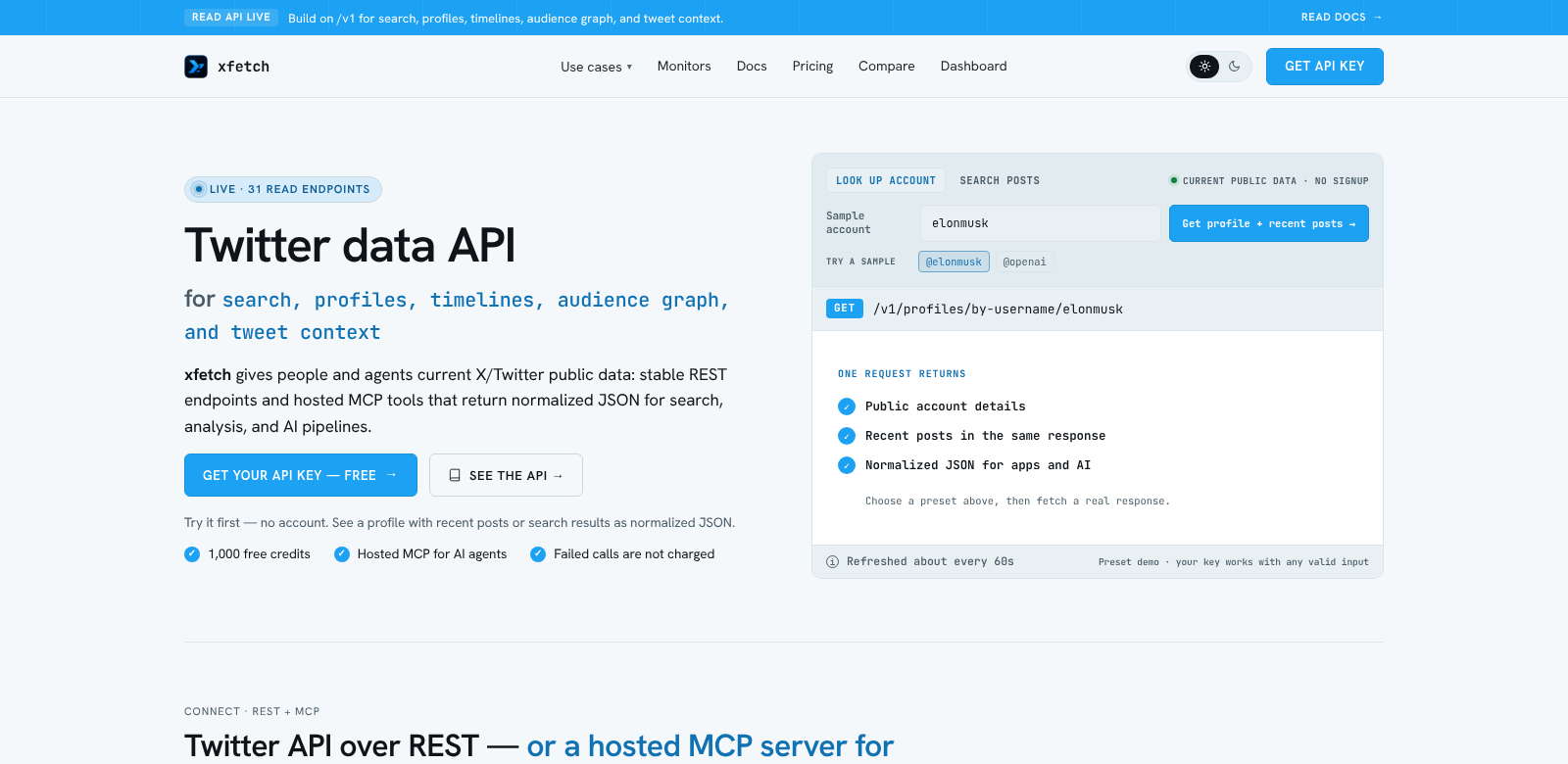Click the READ API LIVE badge
Screen dimensions: 1568x764
[x=231, y=18]
